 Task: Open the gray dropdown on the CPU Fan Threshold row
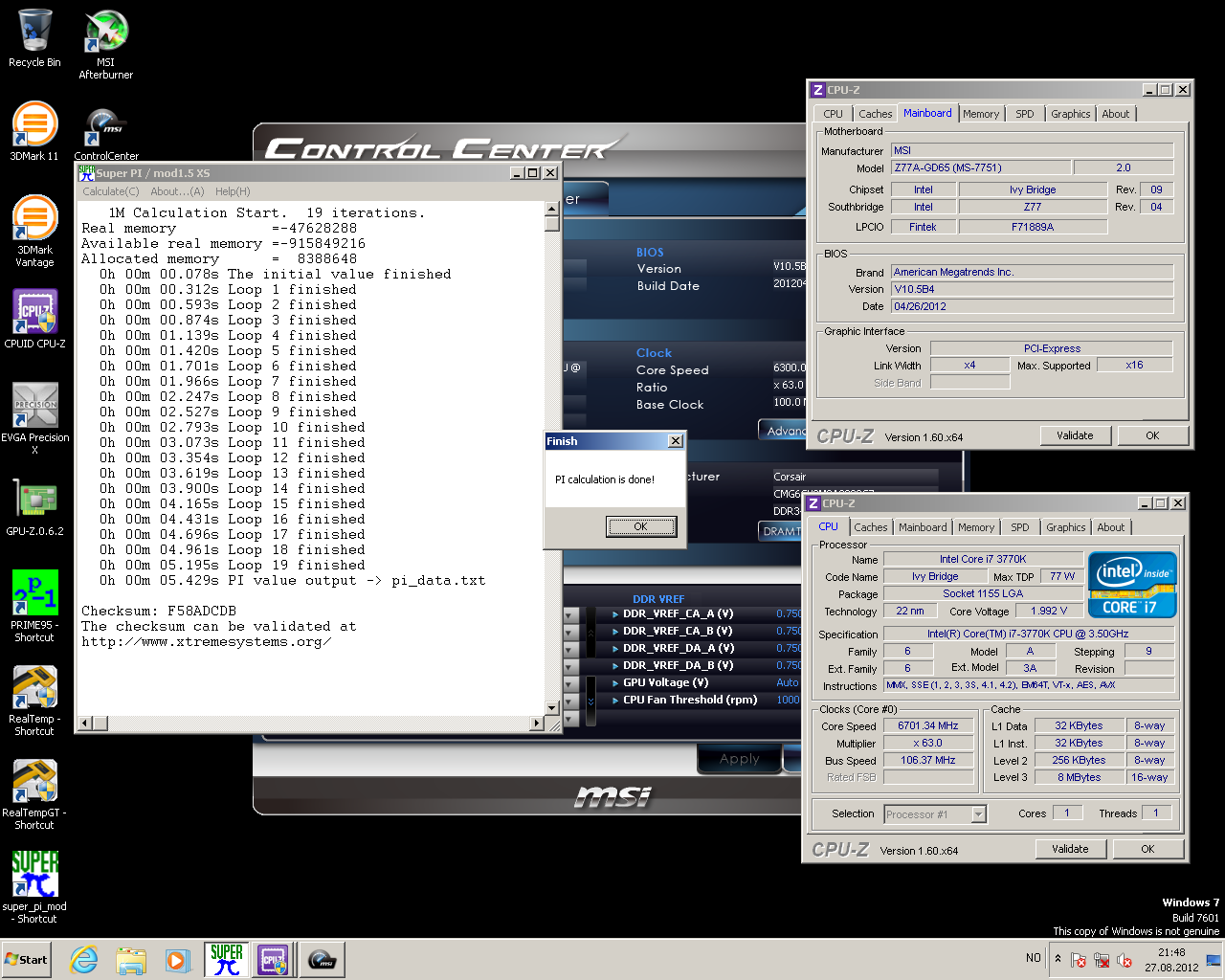571,701
